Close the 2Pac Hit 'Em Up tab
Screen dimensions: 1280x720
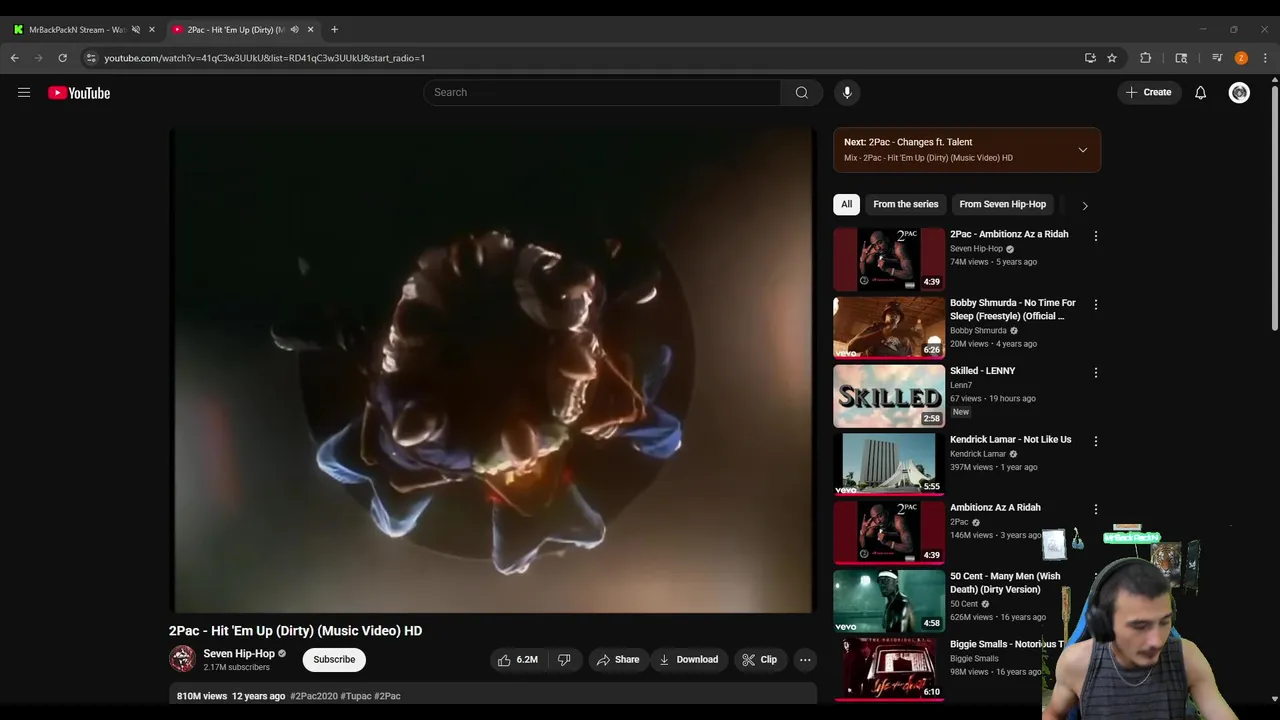tap(310, 29)
